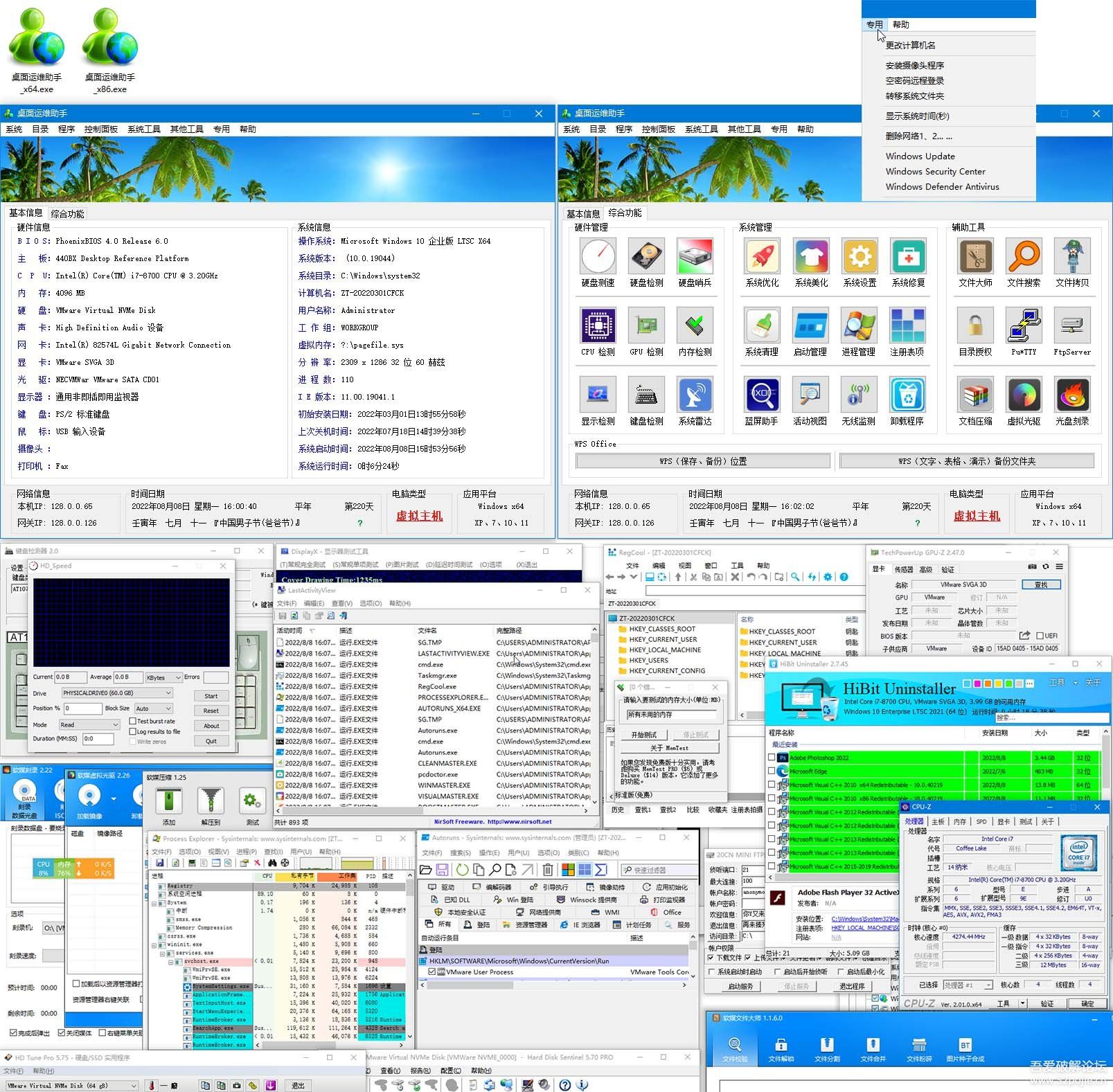Open the NirSoft Freeware link in LastActivityView
This screenshot has width=1113, height=1092.
coord(492,822)
